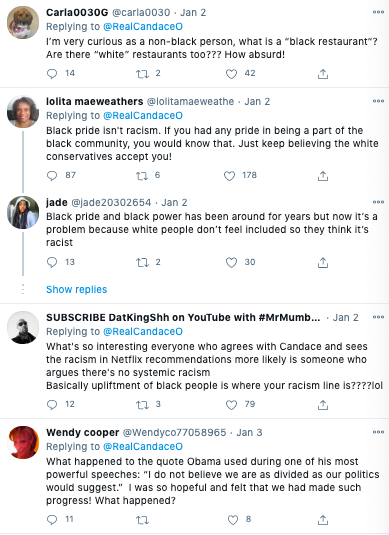The image size is (389, 535).
Task: Open three-dot menu on lolita maeweathers' tweet
Action: [378, 101]
